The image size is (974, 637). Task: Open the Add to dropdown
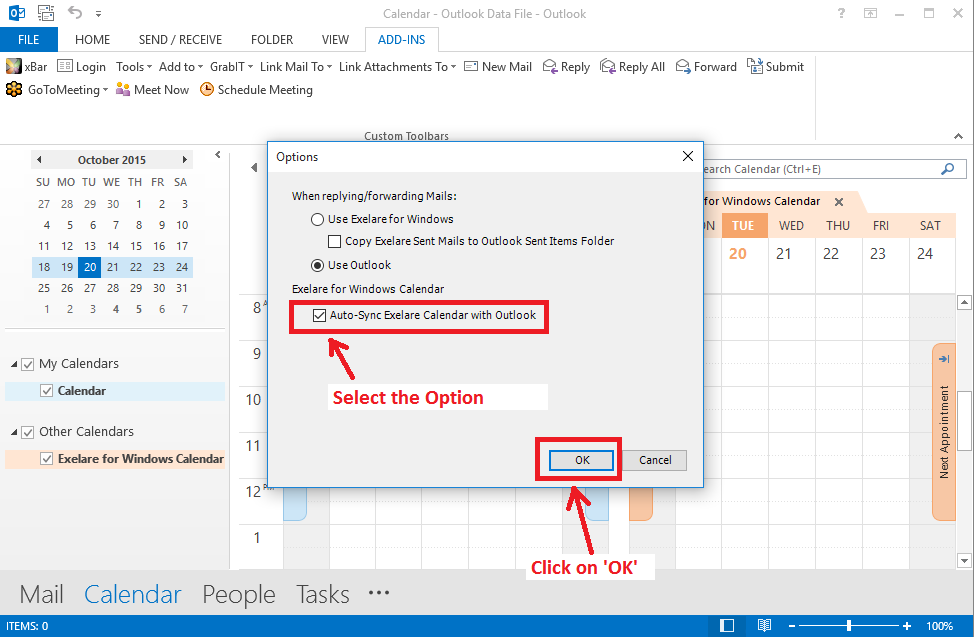[x=181, y=66]
